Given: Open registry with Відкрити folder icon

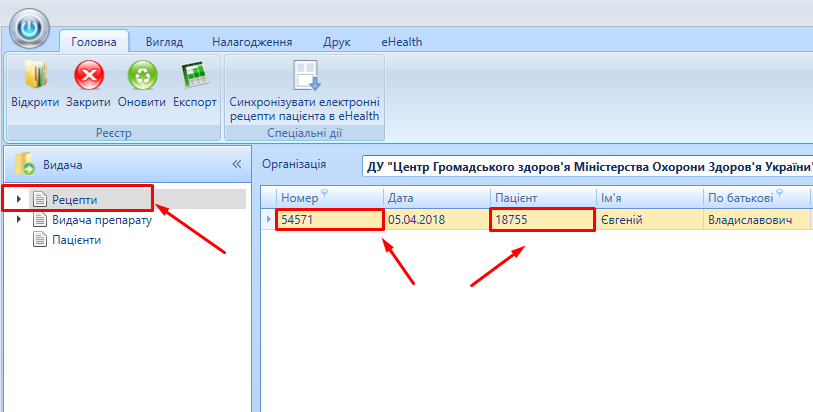Looking at the screenshot, I should (x=35, y=75).
